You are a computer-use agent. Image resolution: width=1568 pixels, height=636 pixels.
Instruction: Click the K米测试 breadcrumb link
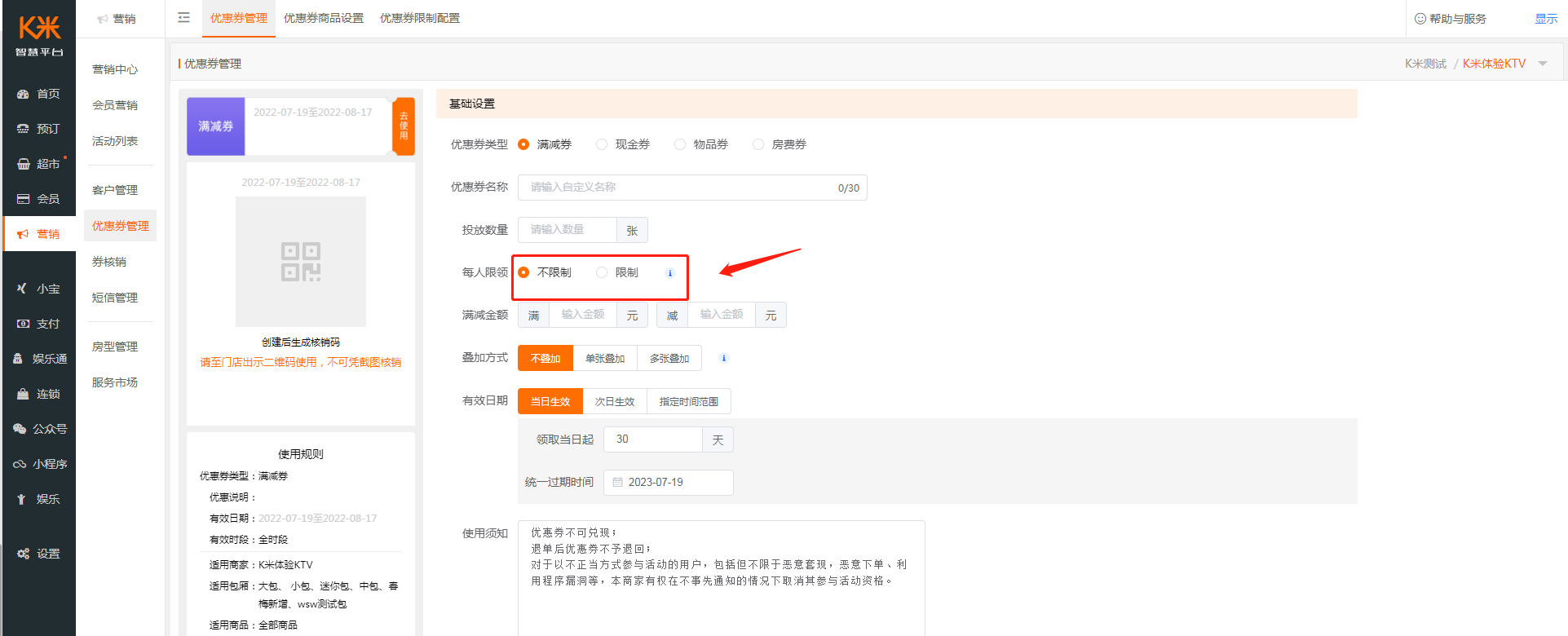pos(1425,64)
